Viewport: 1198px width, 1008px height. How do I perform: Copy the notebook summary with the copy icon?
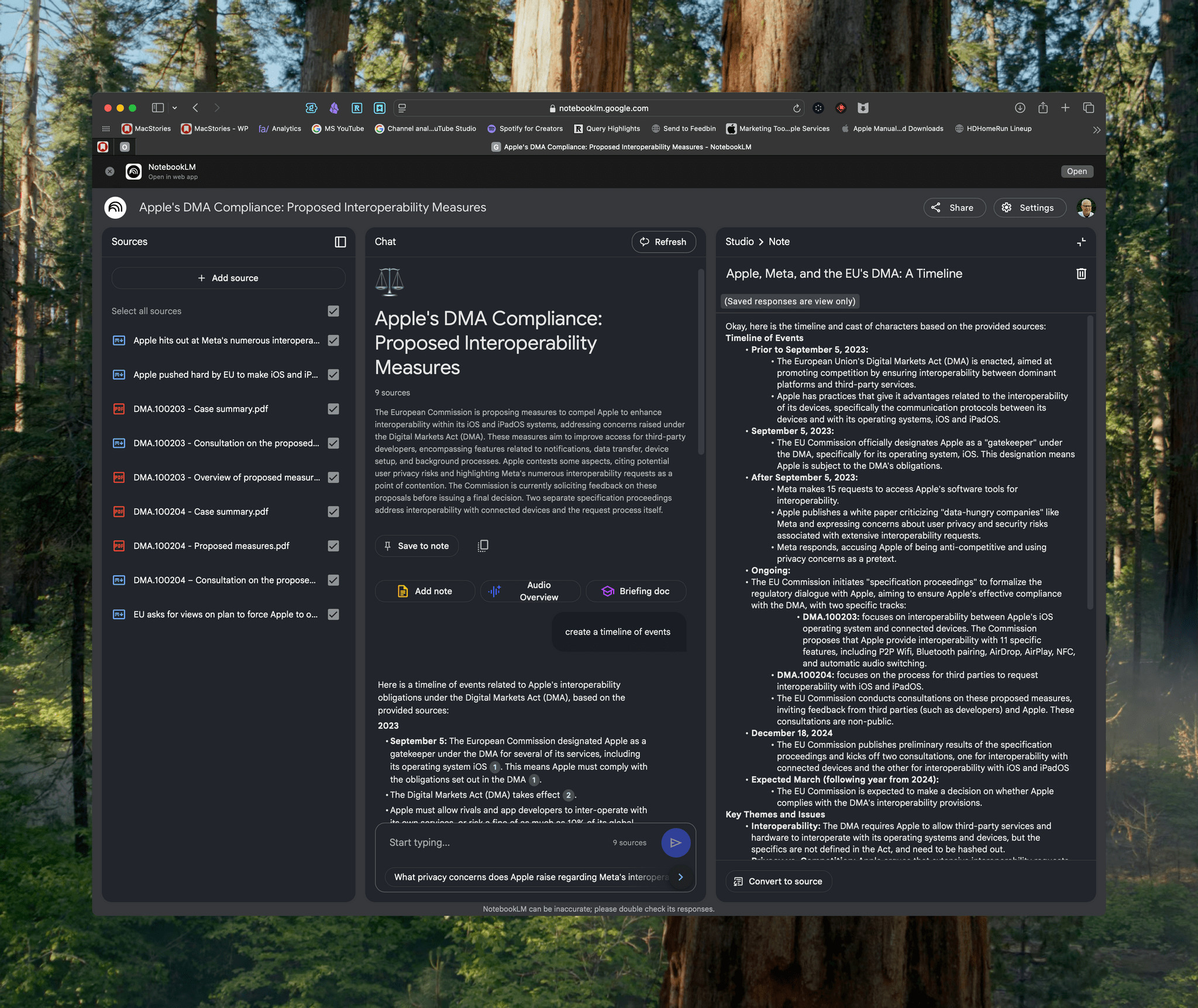tap(483, 546)
